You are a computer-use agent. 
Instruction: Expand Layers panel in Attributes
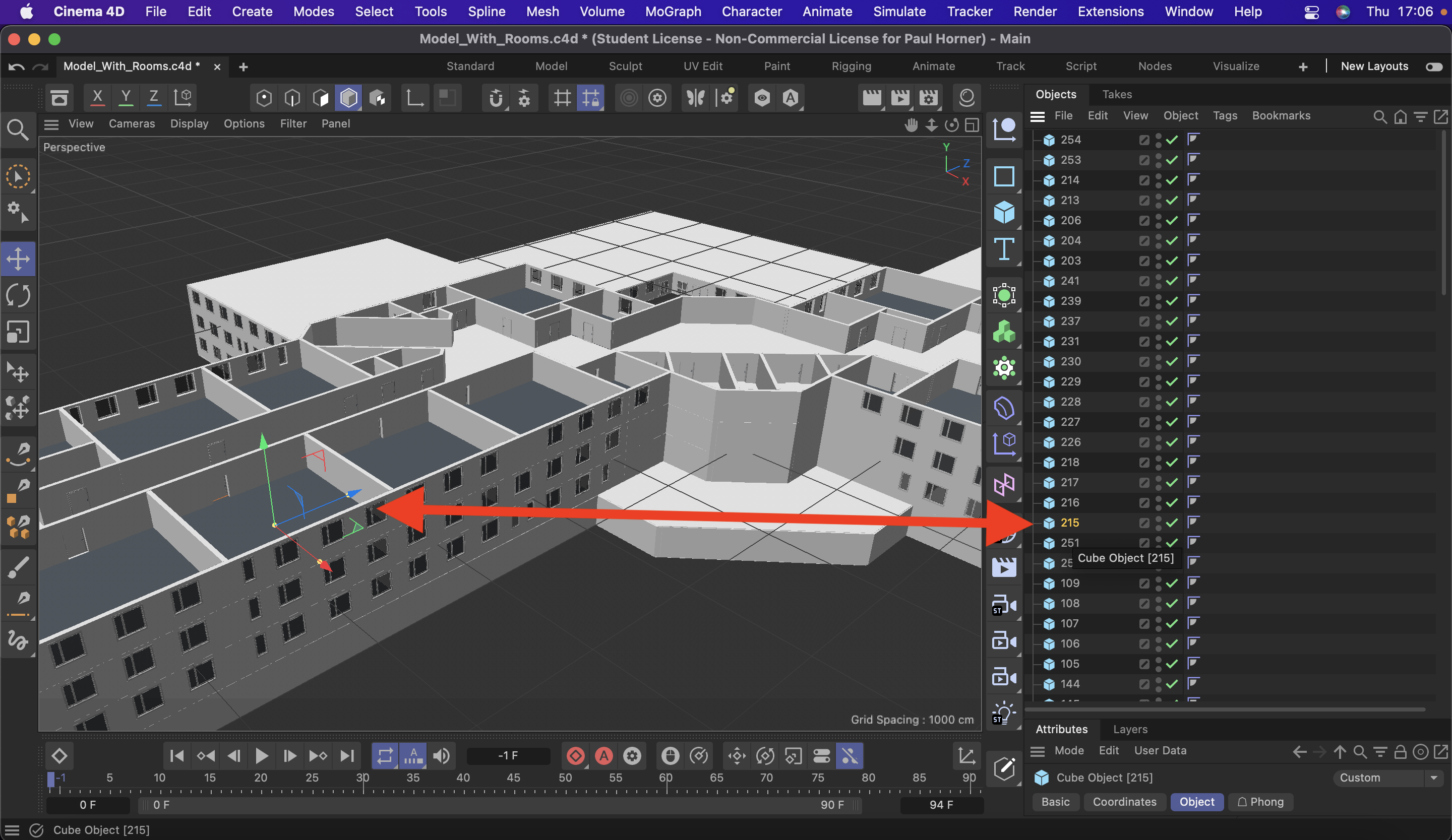(x=1128, y=728)
